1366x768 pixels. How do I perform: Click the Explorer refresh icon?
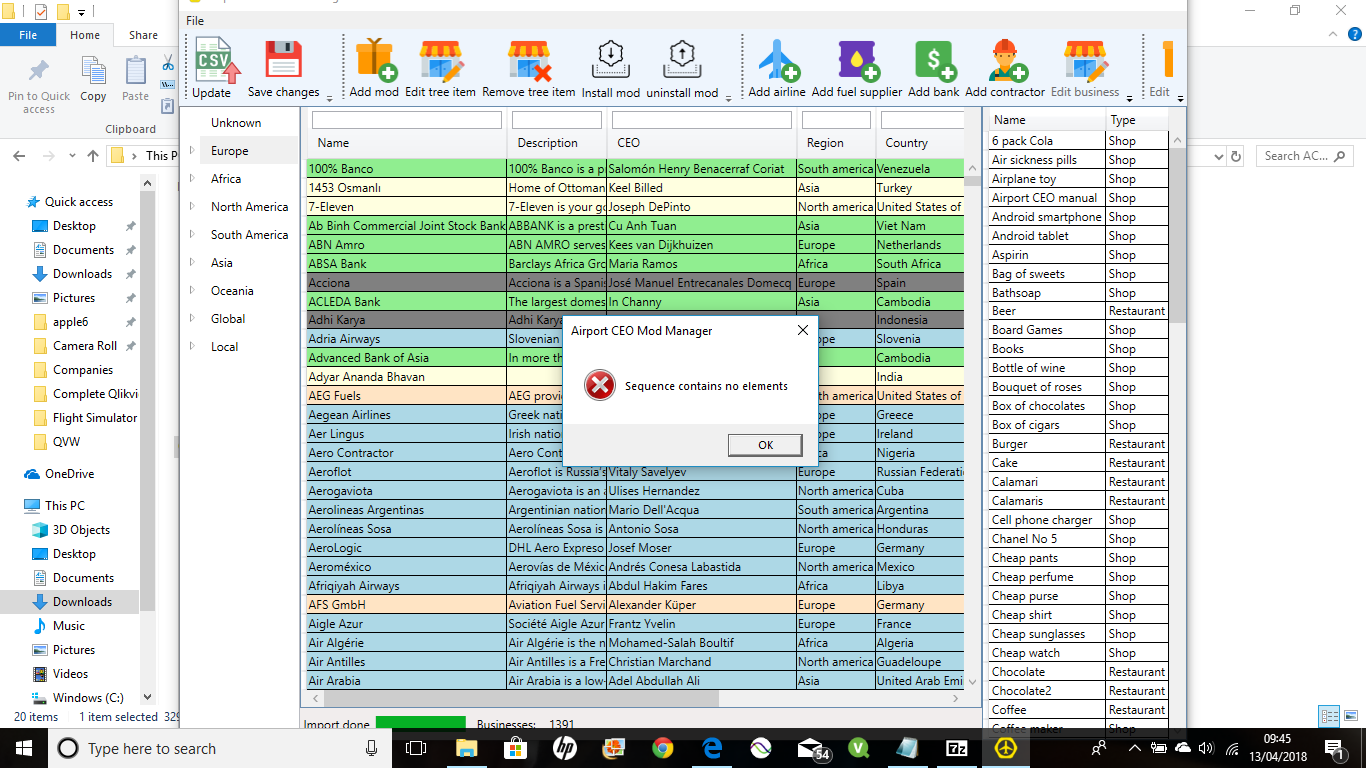[x=1236, y=156]
